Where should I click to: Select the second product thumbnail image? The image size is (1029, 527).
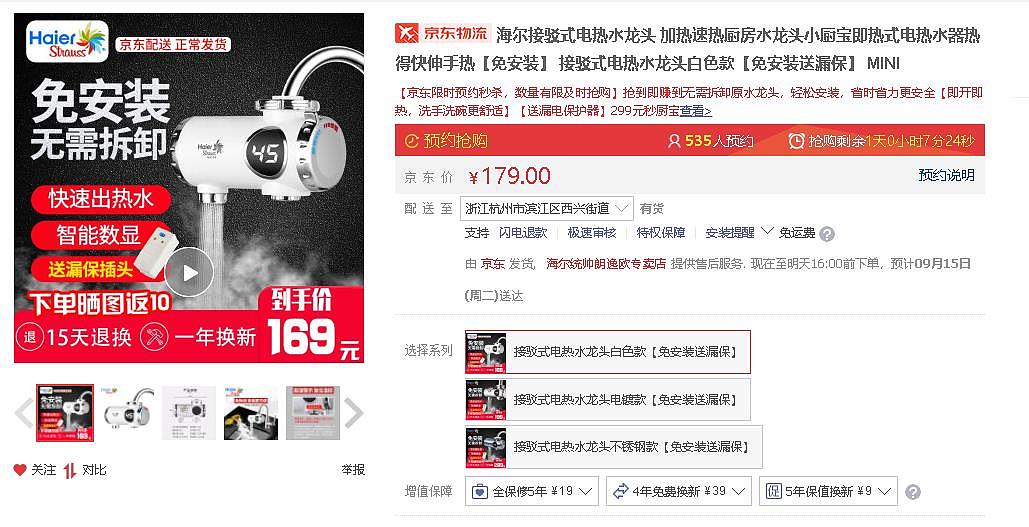pyautogui.click(x=127, y=413)
